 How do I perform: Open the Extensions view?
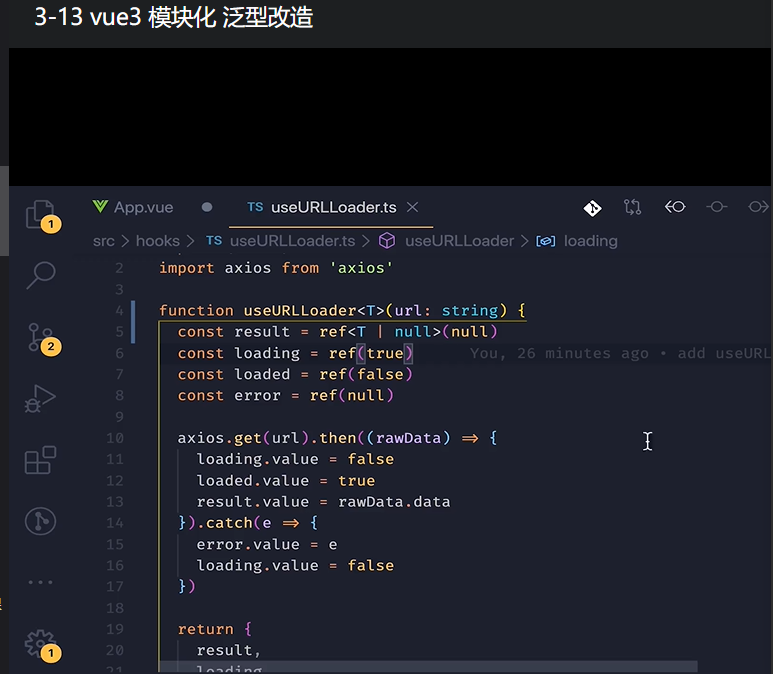[x=40, y=460]
